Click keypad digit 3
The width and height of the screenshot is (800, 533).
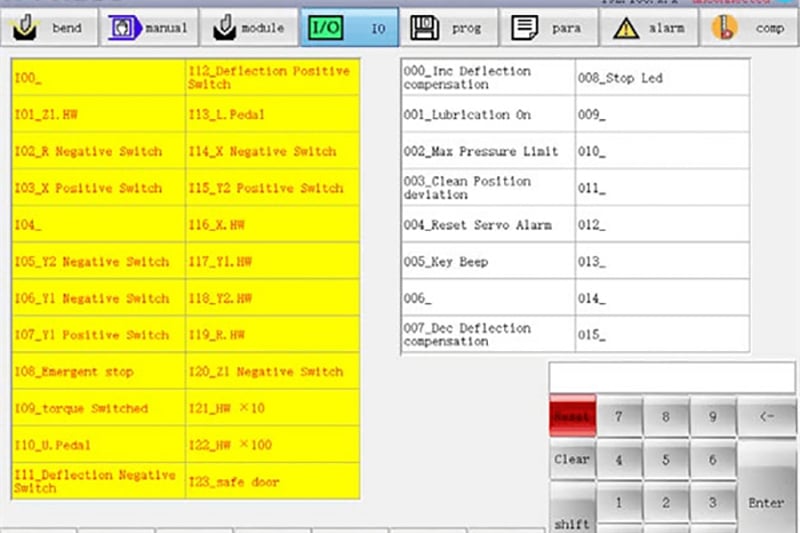click(713, 503)
